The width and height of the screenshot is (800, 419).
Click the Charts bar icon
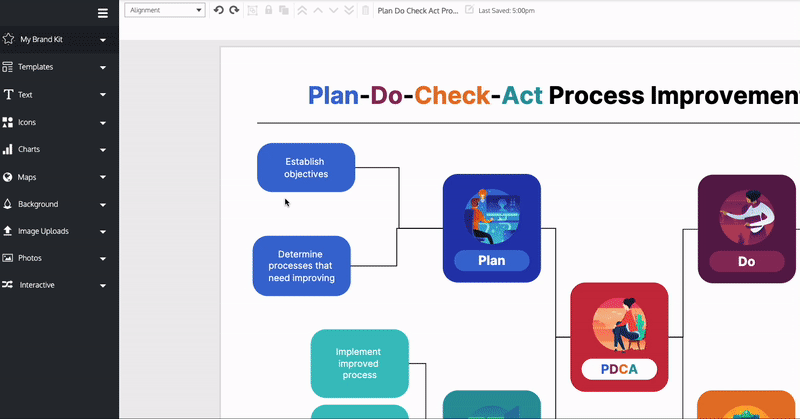8,149
